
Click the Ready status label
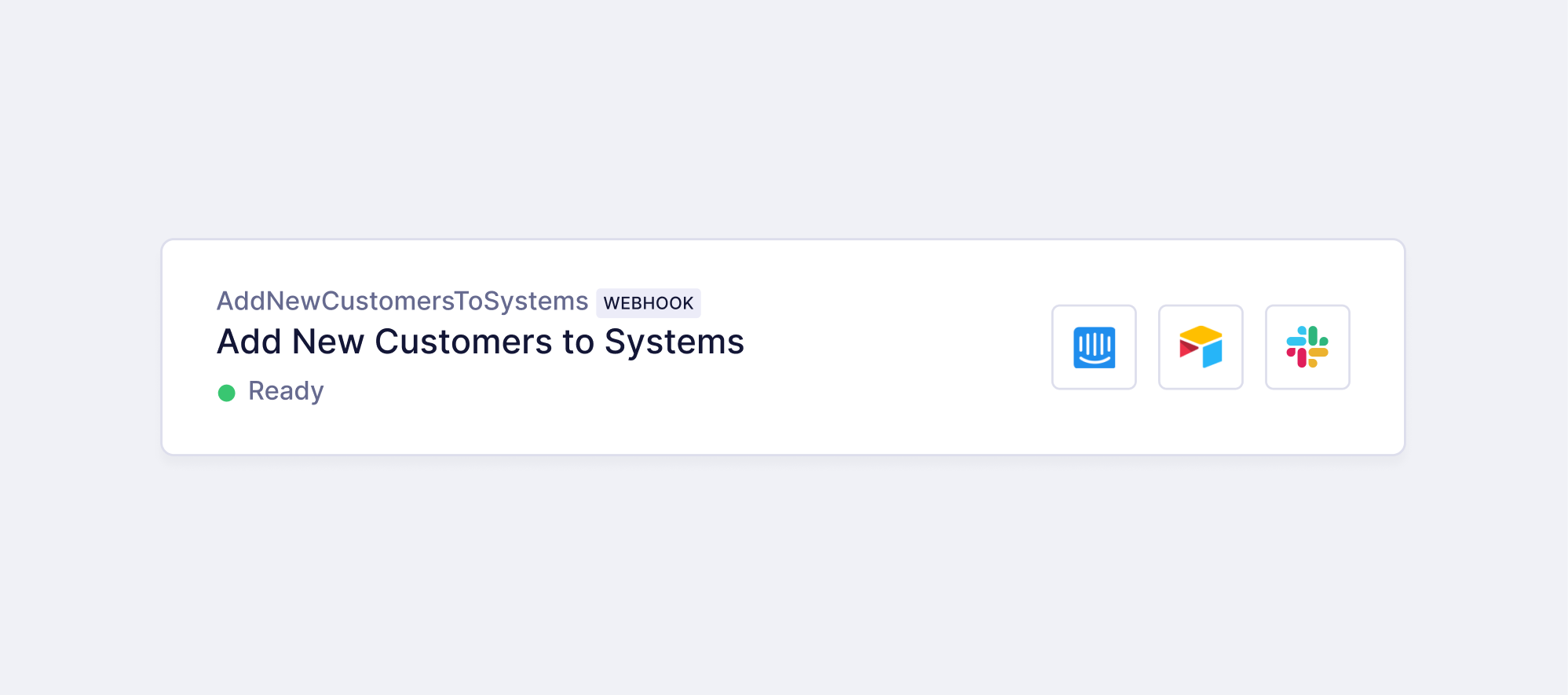286,391
